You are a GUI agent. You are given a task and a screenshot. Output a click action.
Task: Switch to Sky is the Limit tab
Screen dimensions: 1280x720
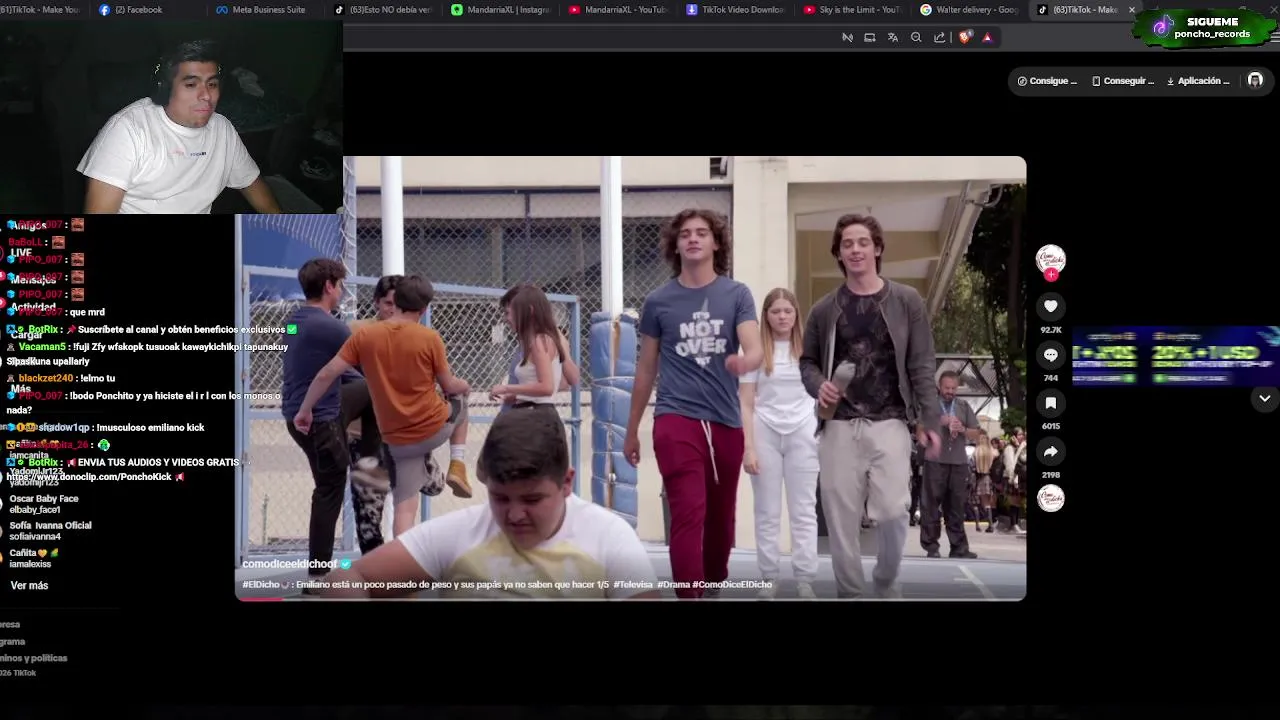click(x=852, y=10)
